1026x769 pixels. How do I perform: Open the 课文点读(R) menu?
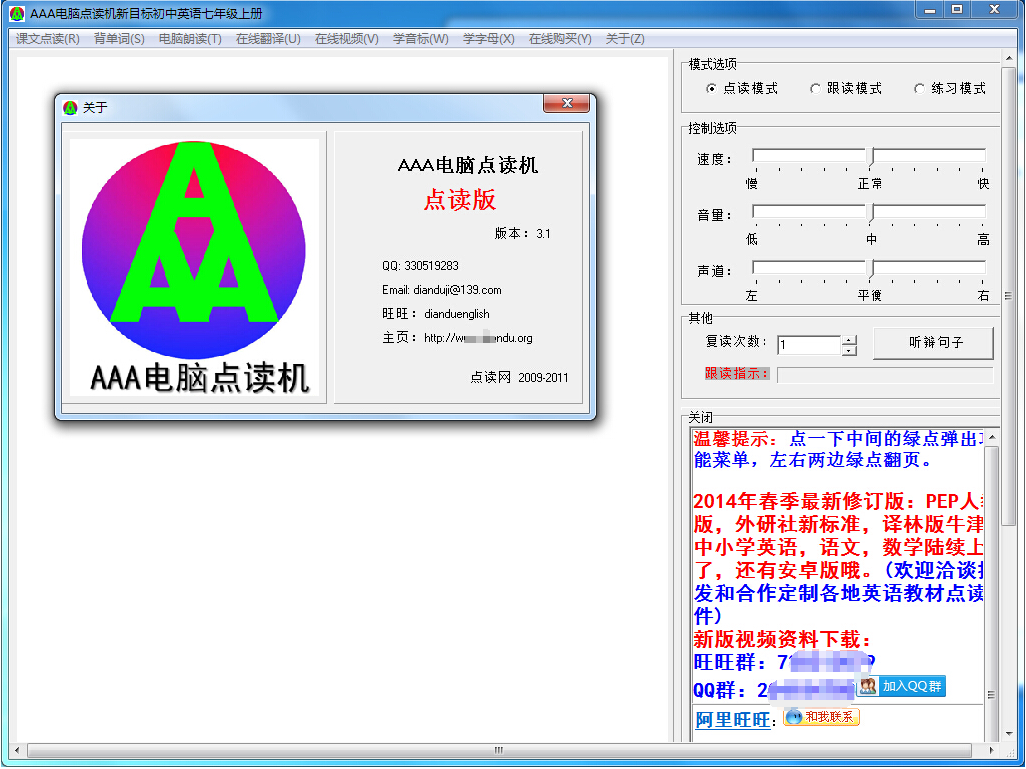[x=48, y=39]
